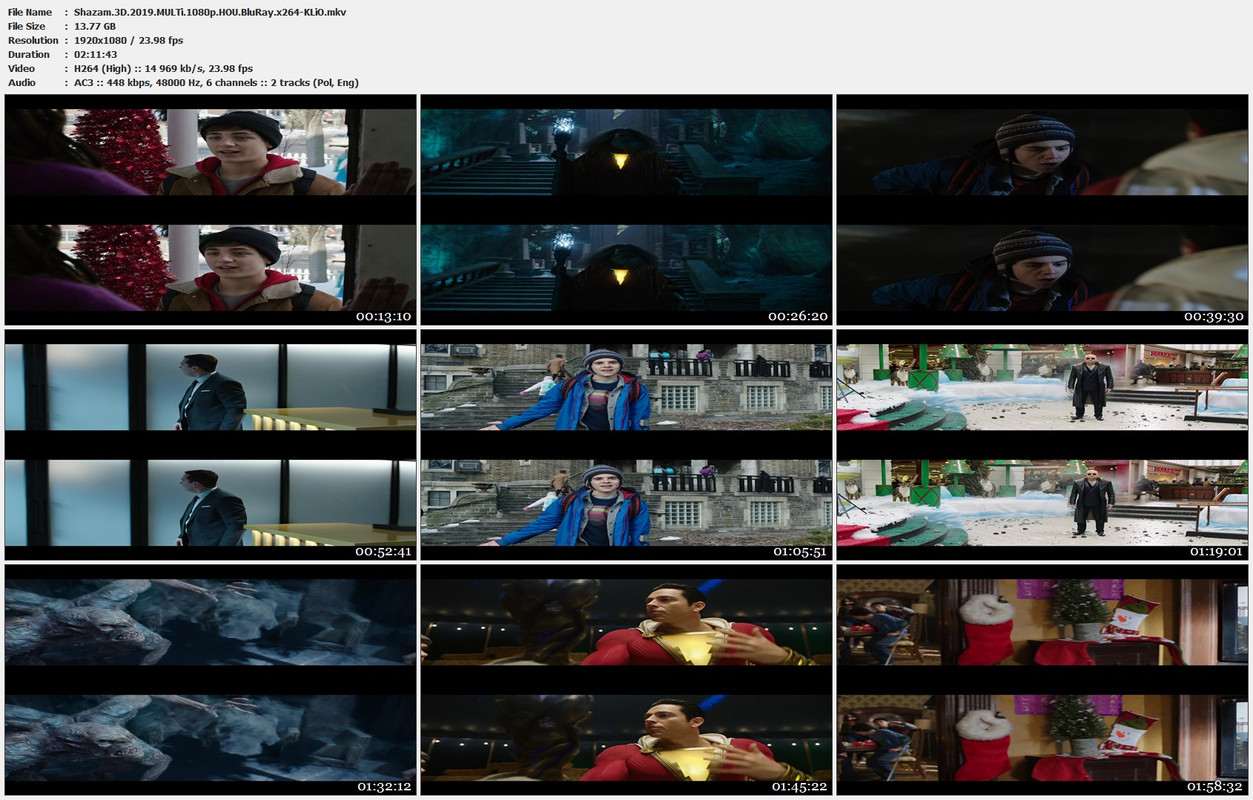Click the "Duration" field label
Viewport: 1253px width, 800px height.
click(29, 54)
